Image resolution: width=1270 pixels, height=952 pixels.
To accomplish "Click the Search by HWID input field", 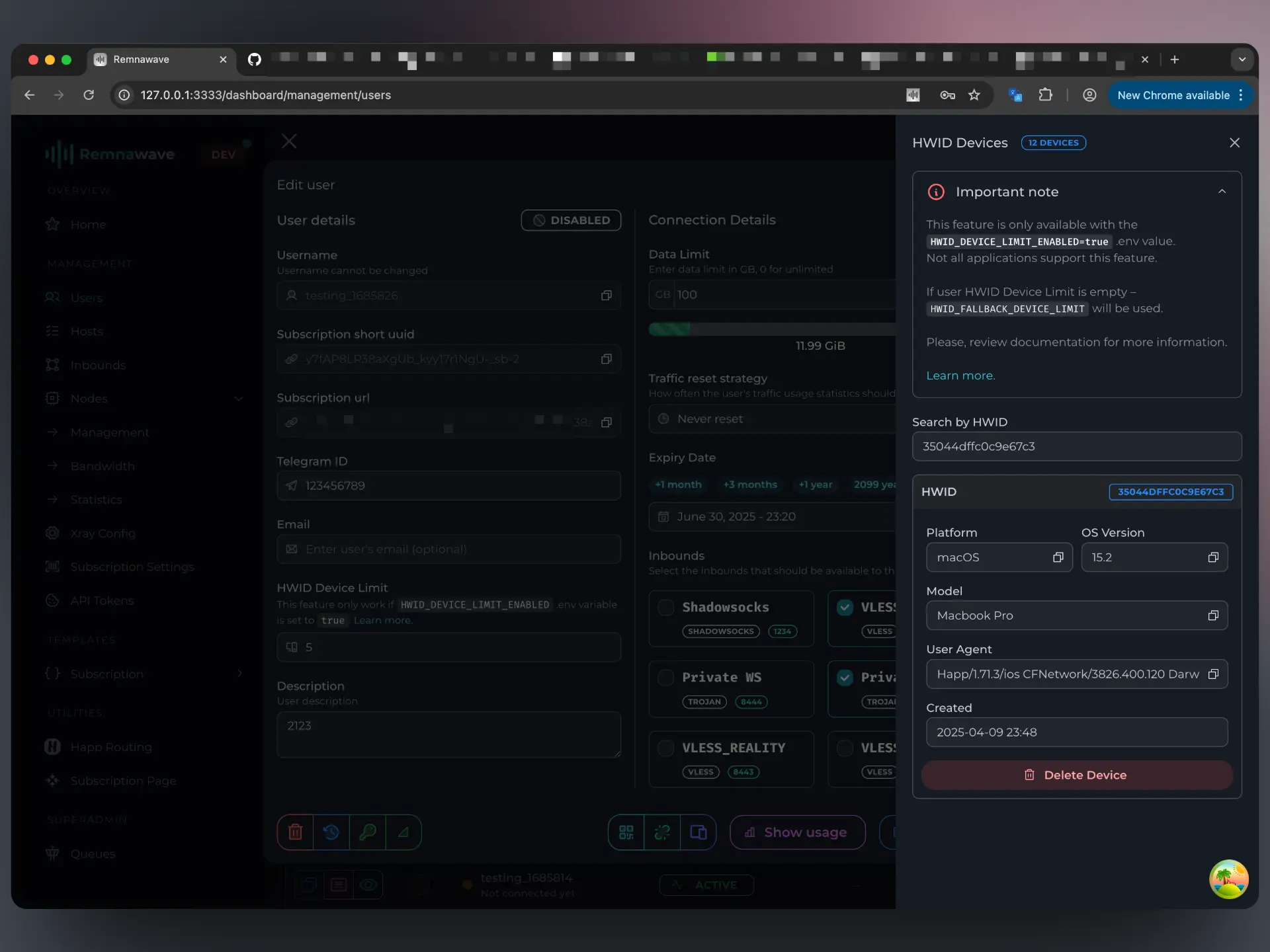I will [x=1077, y=446].
